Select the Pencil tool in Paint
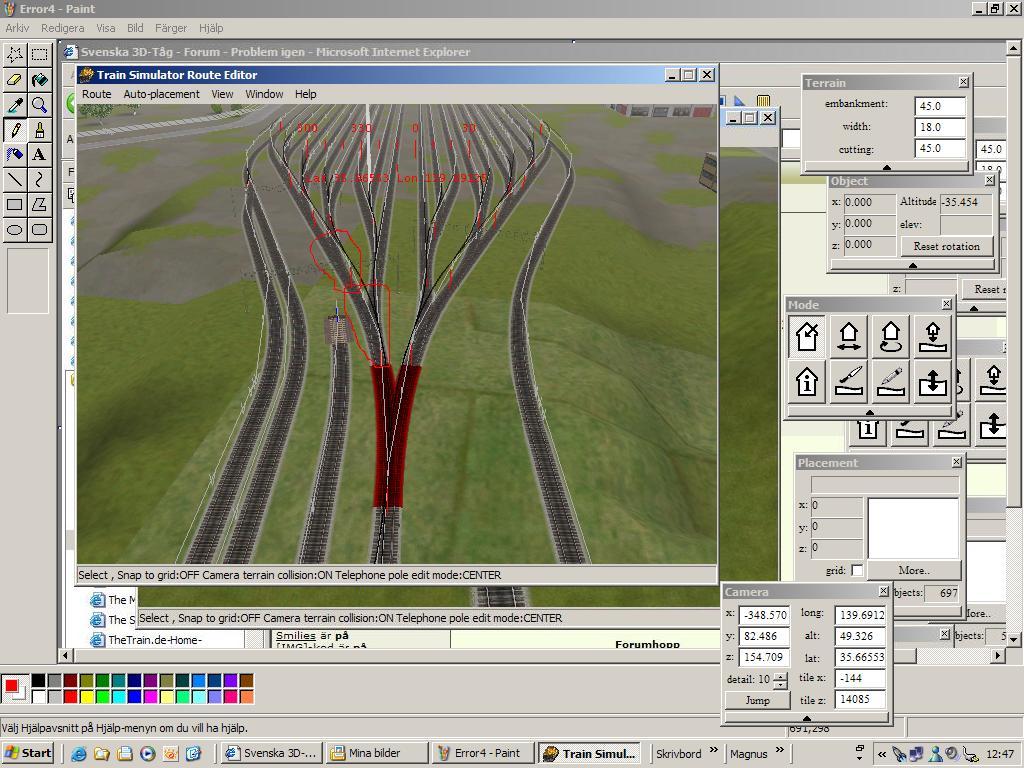1024x768 pixels. pyautogui.click(x=15, y=129)
